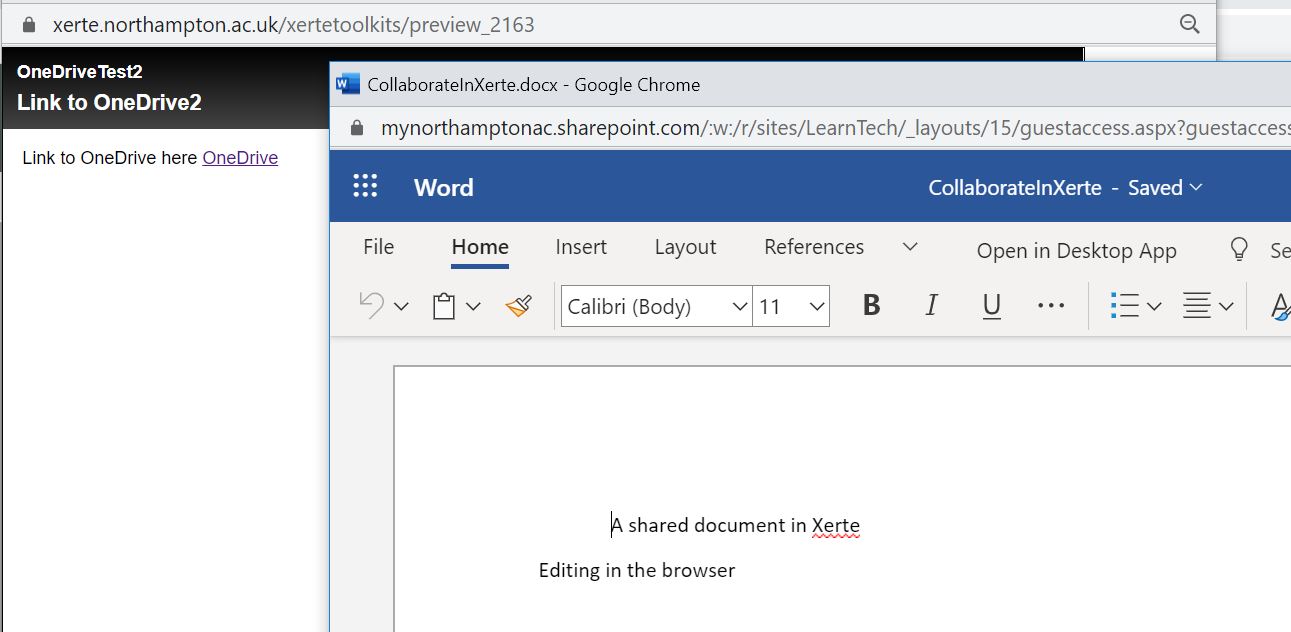1291x632 pixels.
Task: Click the Xerte preview URL address bar
Action: click(293, 24)
